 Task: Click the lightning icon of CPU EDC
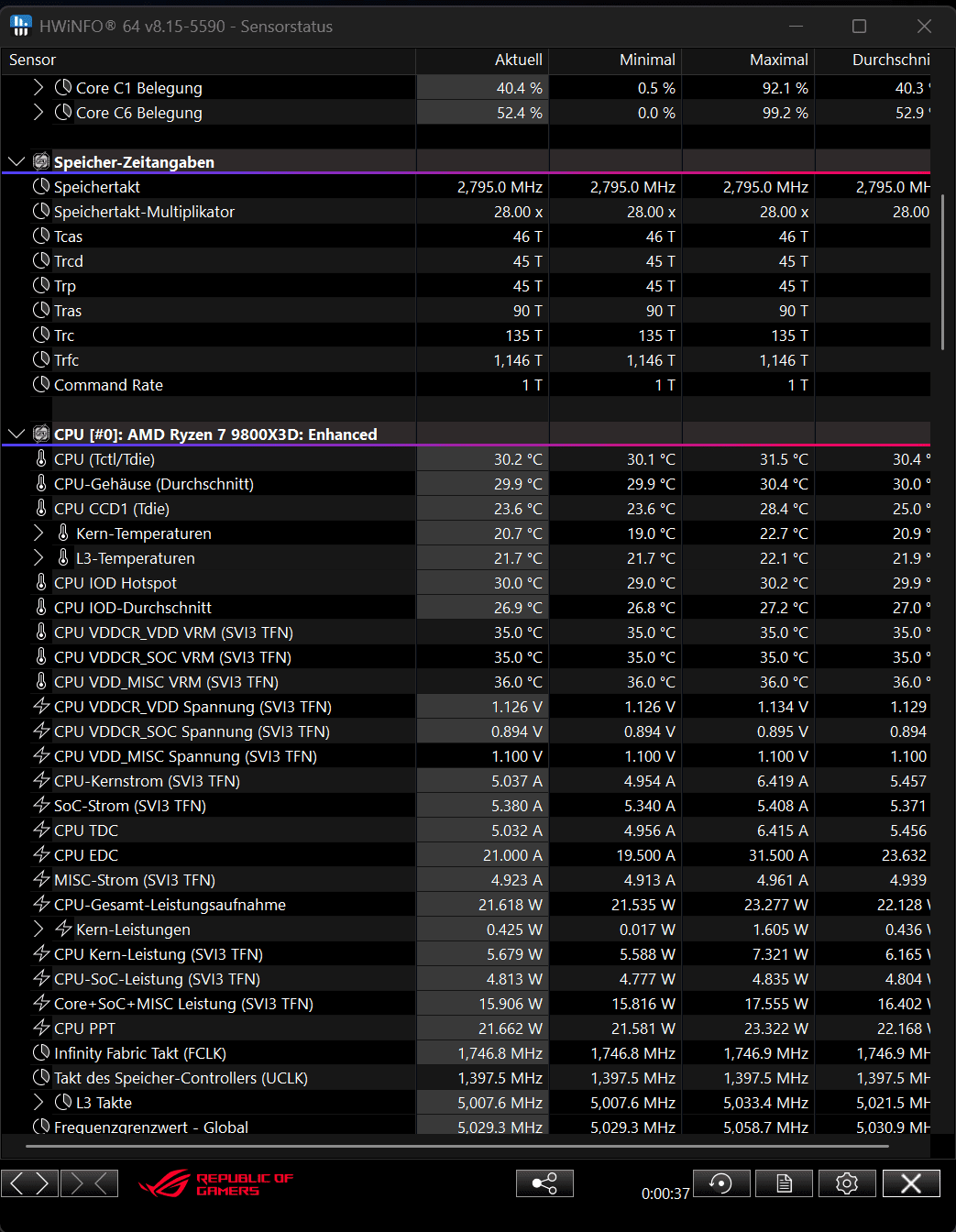41,854
